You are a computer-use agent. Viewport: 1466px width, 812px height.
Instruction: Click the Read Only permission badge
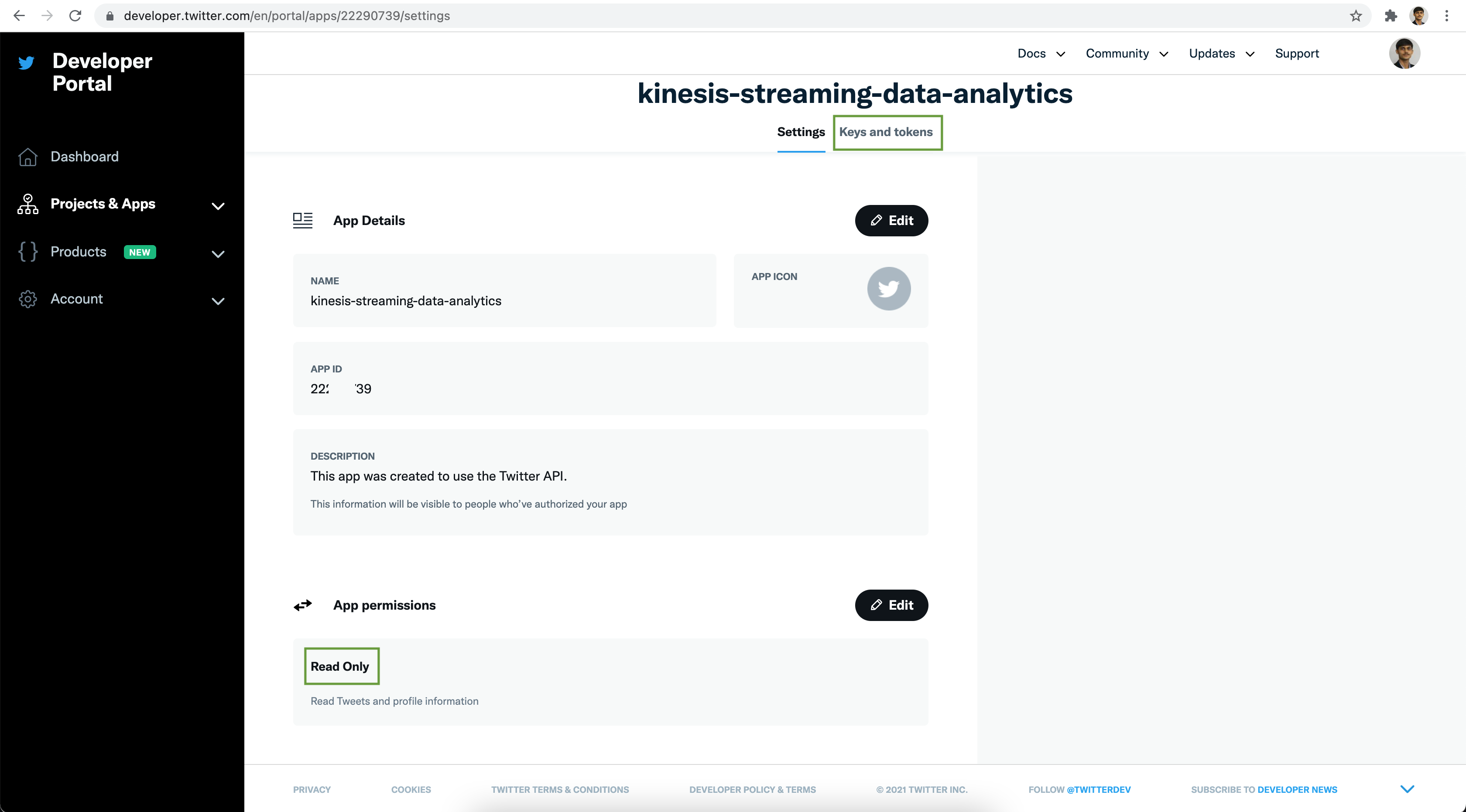tap(340, 666)
